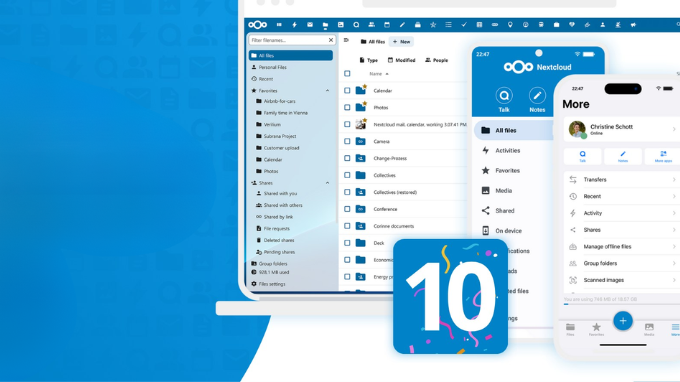Viewport: 680px width, 382px height.
Task: Open the Tables app icon in the header
Action: pos(479,25)
